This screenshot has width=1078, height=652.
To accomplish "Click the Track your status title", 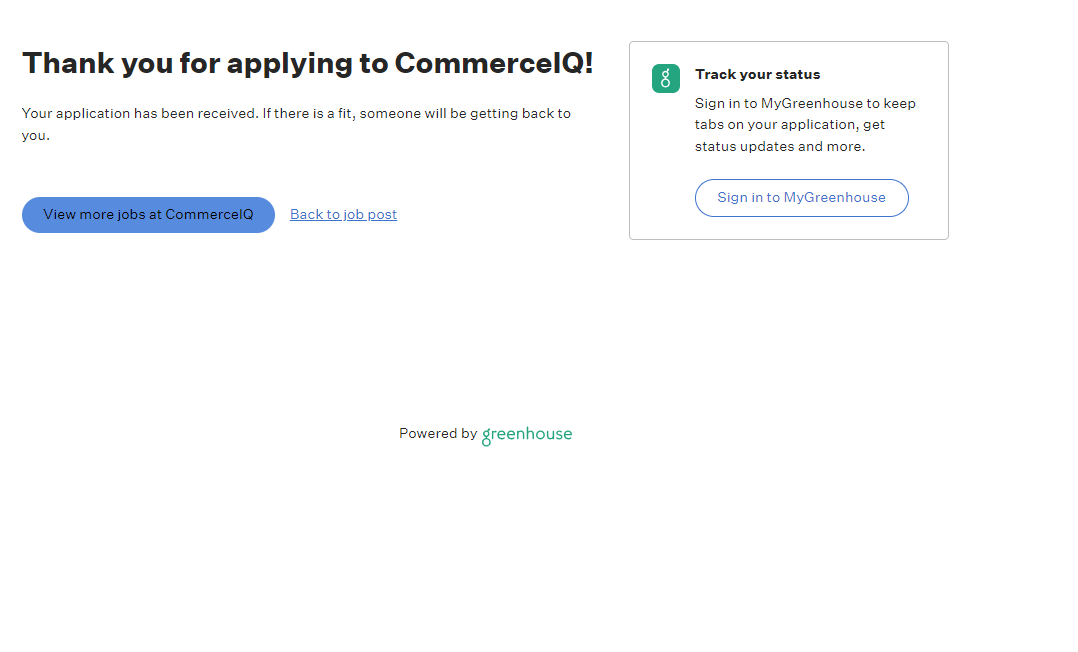I will pyautogui.click(x=757, y=74).
